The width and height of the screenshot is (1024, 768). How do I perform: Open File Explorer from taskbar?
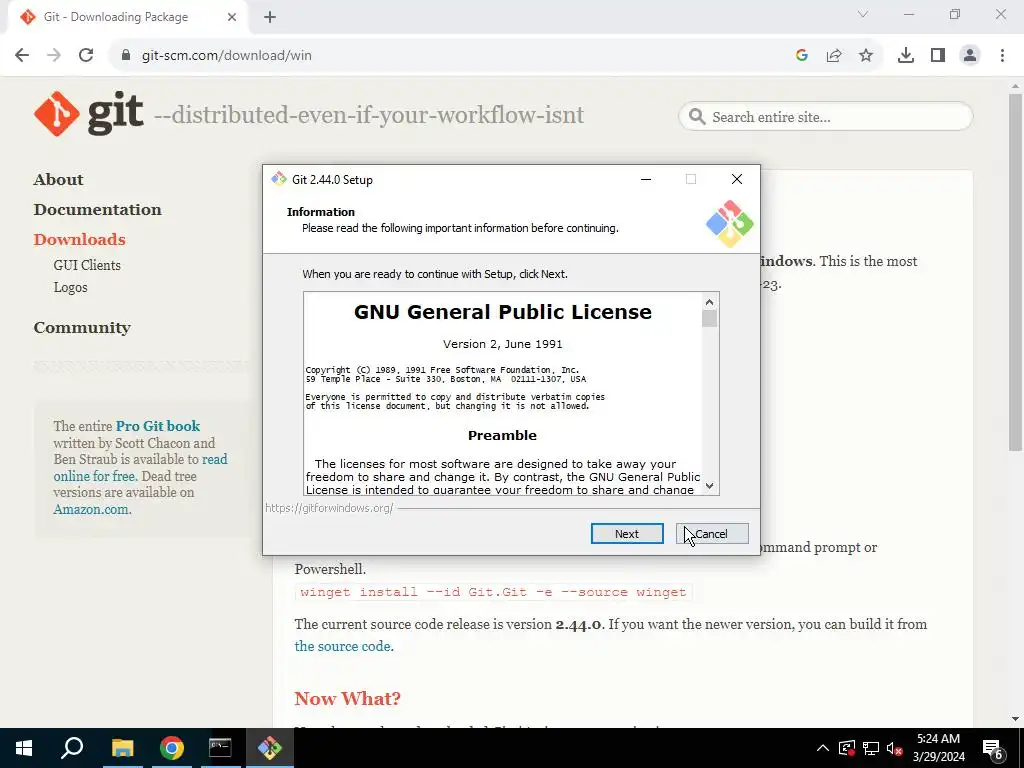[x=122, y=748]
